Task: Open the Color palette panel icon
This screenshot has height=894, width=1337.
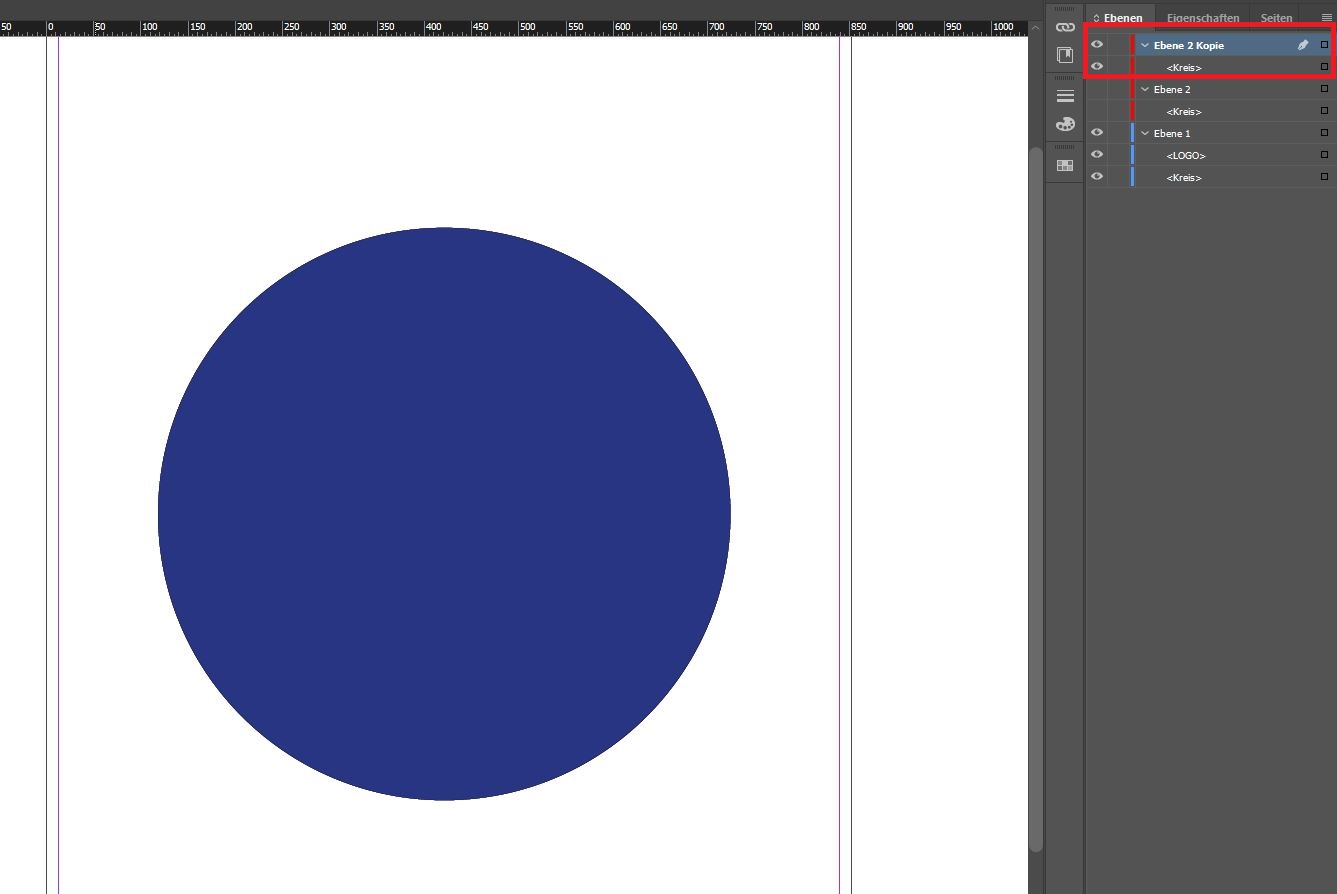Action: click(x=1065, y=125)
